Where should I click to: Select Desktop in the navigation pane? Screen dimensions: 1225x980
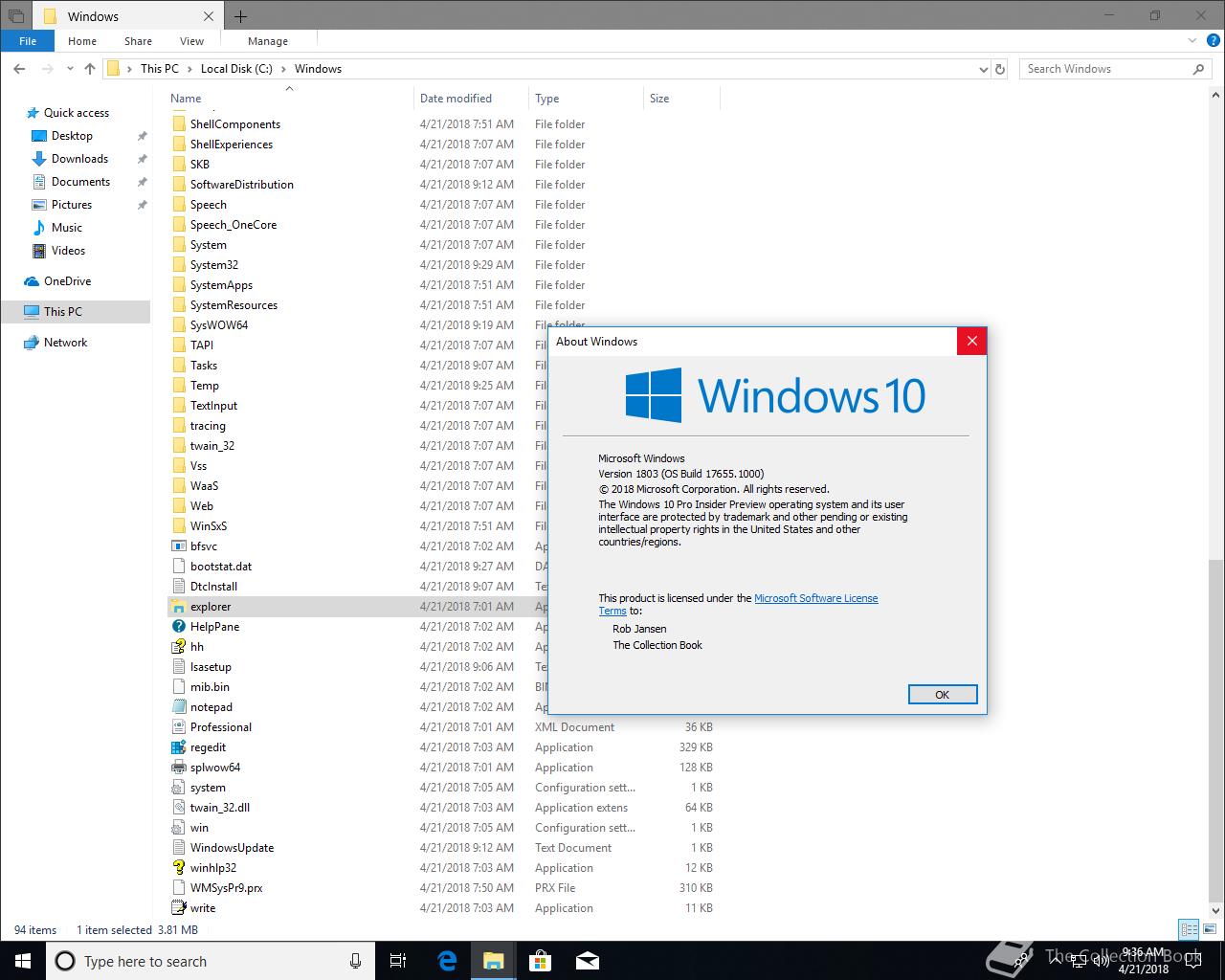click(72, 136)
